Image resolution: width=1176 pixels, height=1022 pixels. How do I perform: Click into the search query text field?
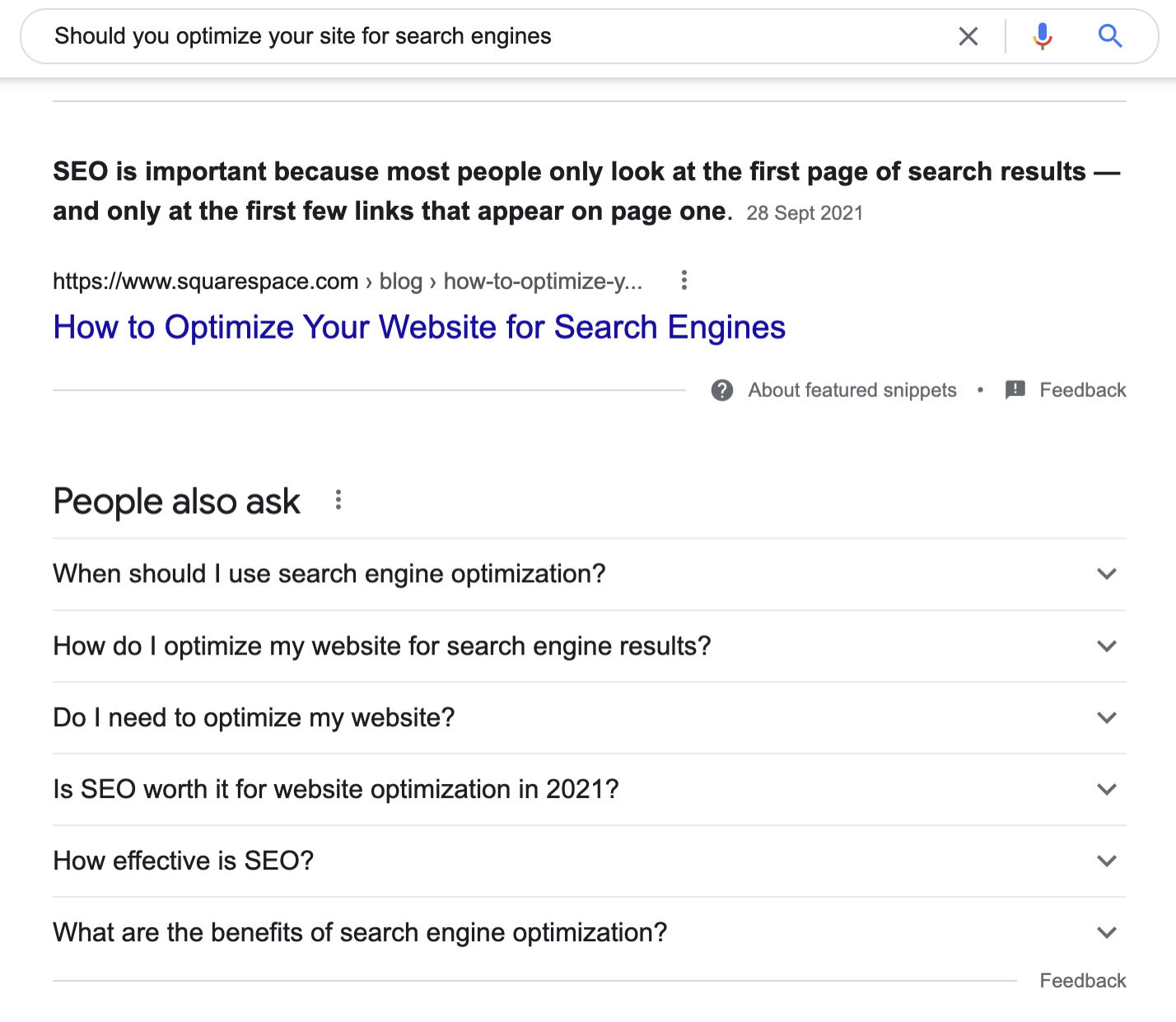pos(494,36)
